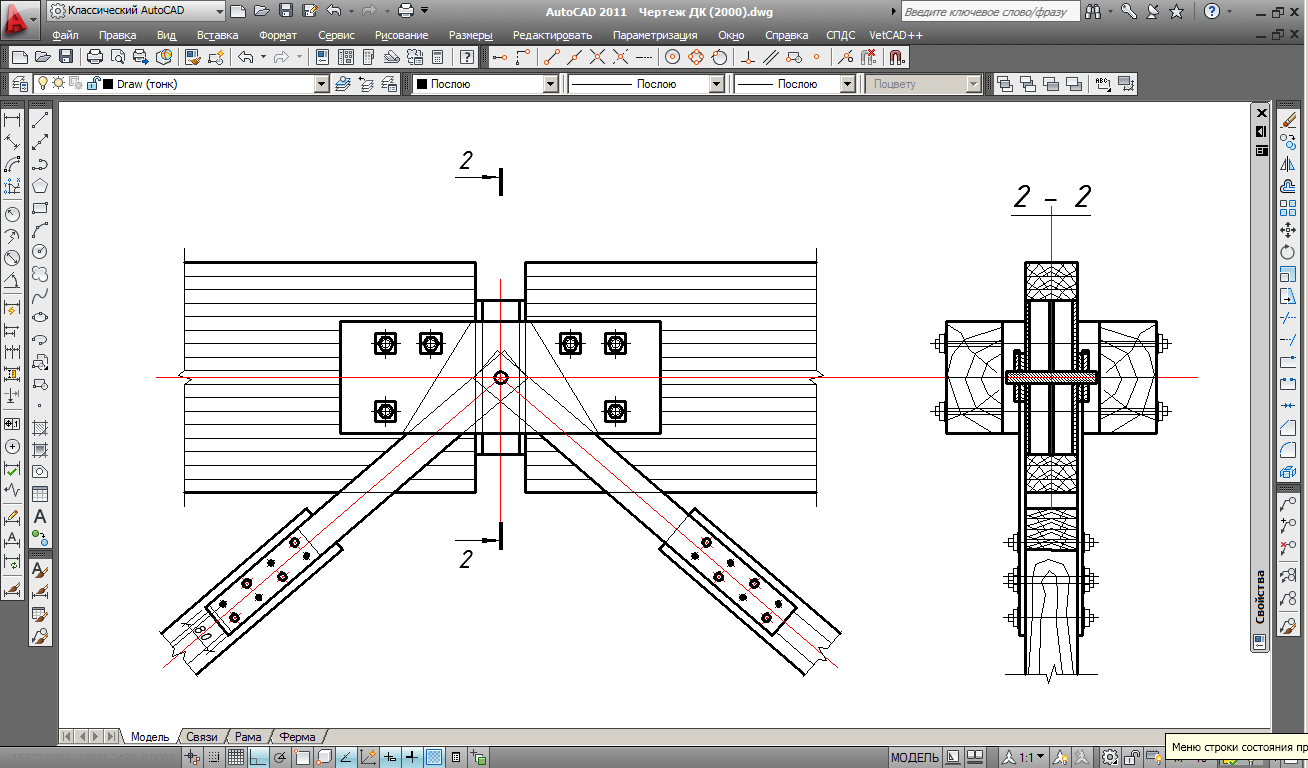Click the Plot printer icon in standard toolbar
The image size is (1308, 768).
[95, 57]
